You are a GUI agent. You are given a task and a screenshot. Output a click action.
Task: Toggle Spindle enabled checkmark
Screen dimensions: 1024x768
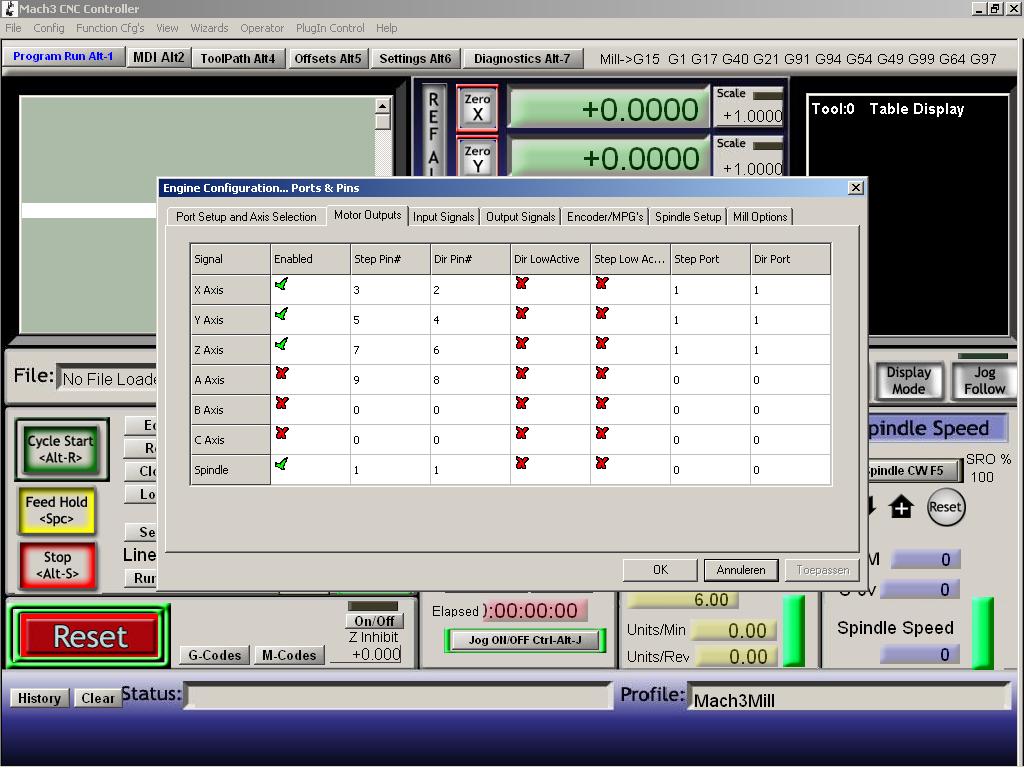coord(281,464)
